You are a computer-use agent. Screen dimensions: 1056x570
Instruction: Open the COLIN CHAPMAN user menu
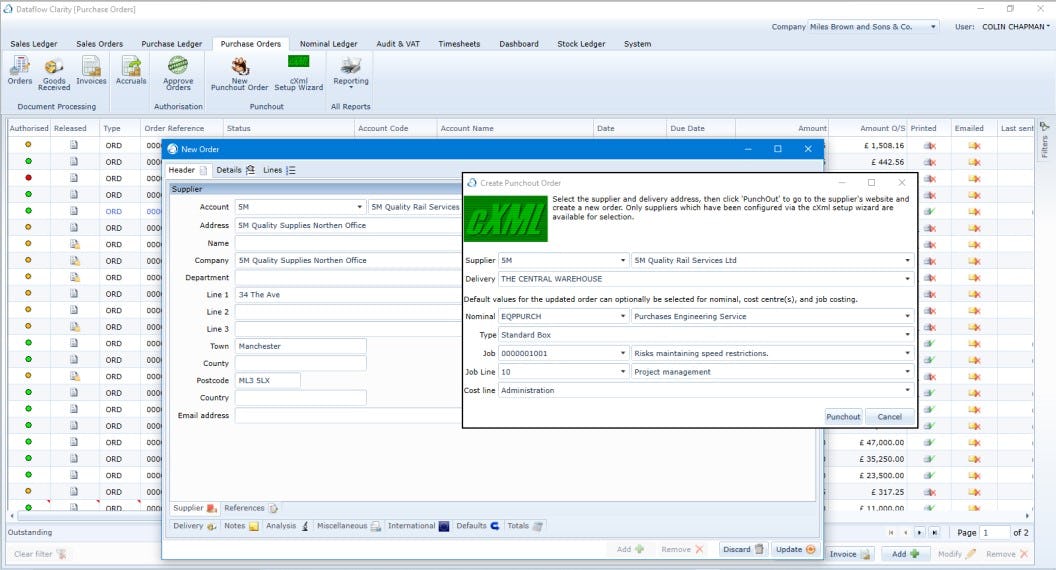pyautogui.click(x=1015, y=27)
